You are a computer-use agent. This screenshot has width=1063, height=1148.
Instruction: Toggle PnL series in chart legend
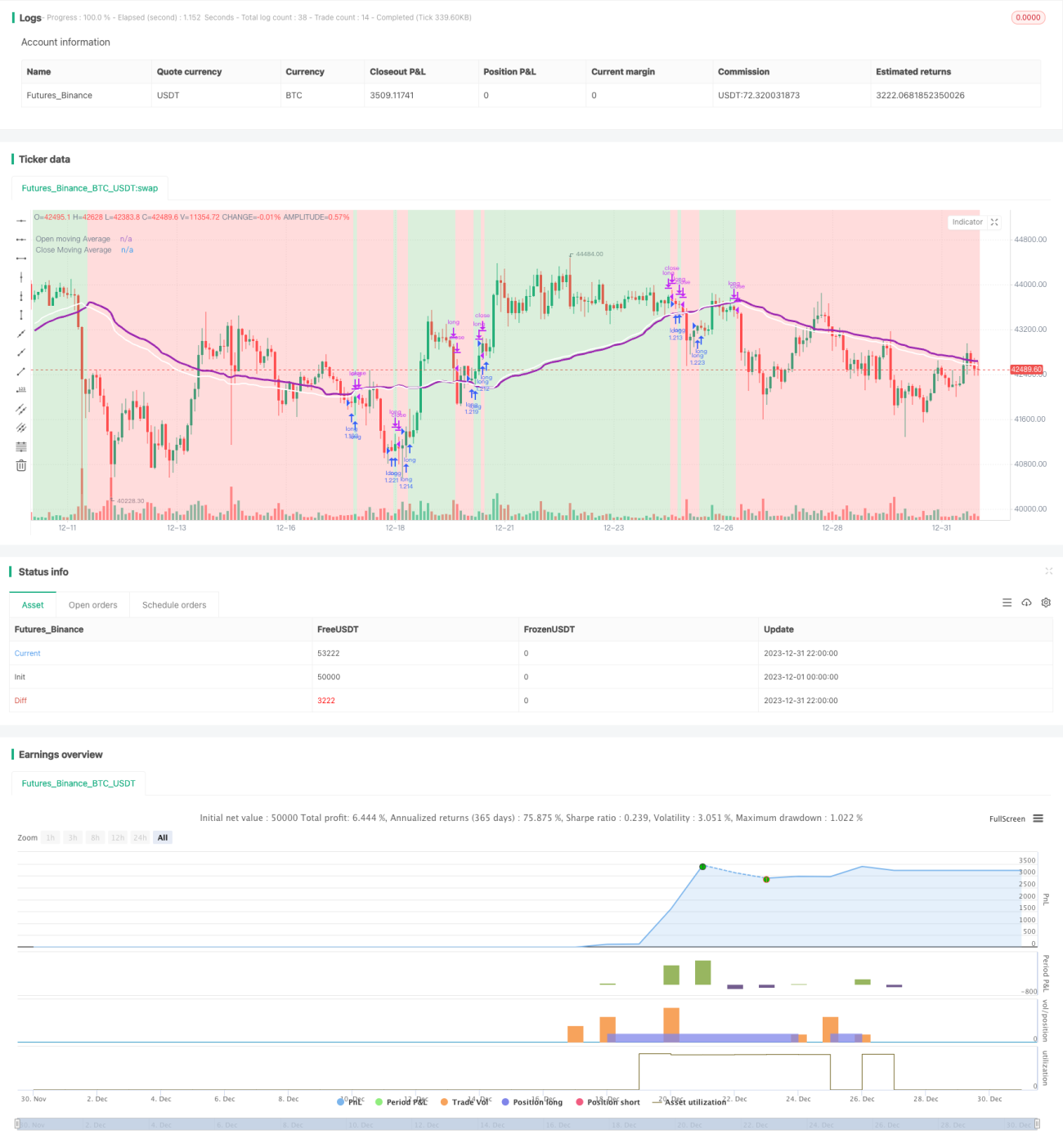[349, 1102]
